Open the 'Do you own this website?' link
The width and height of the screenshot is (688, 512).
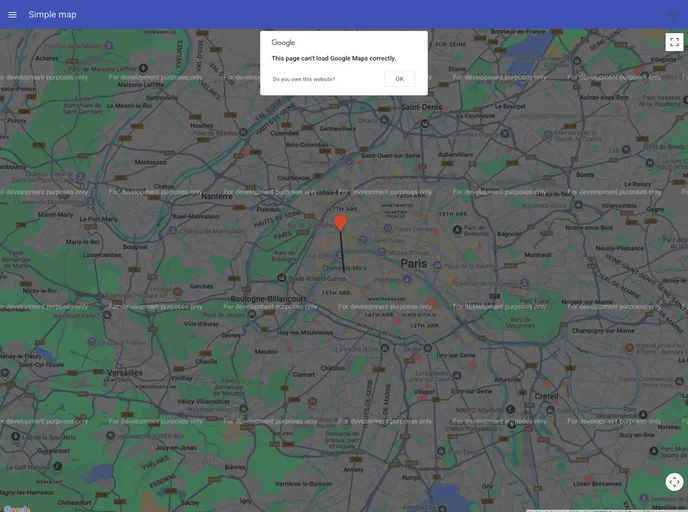[304, 79]
